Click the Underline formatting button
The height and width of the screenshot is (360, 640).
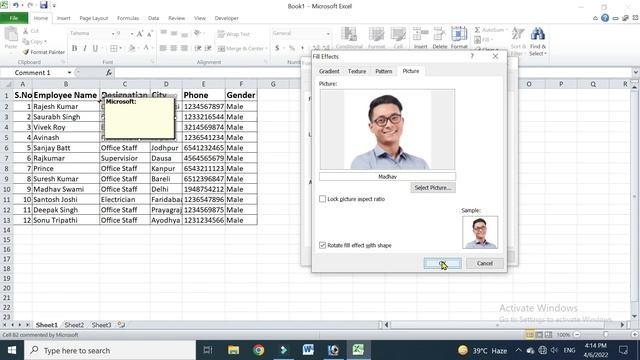95,48
